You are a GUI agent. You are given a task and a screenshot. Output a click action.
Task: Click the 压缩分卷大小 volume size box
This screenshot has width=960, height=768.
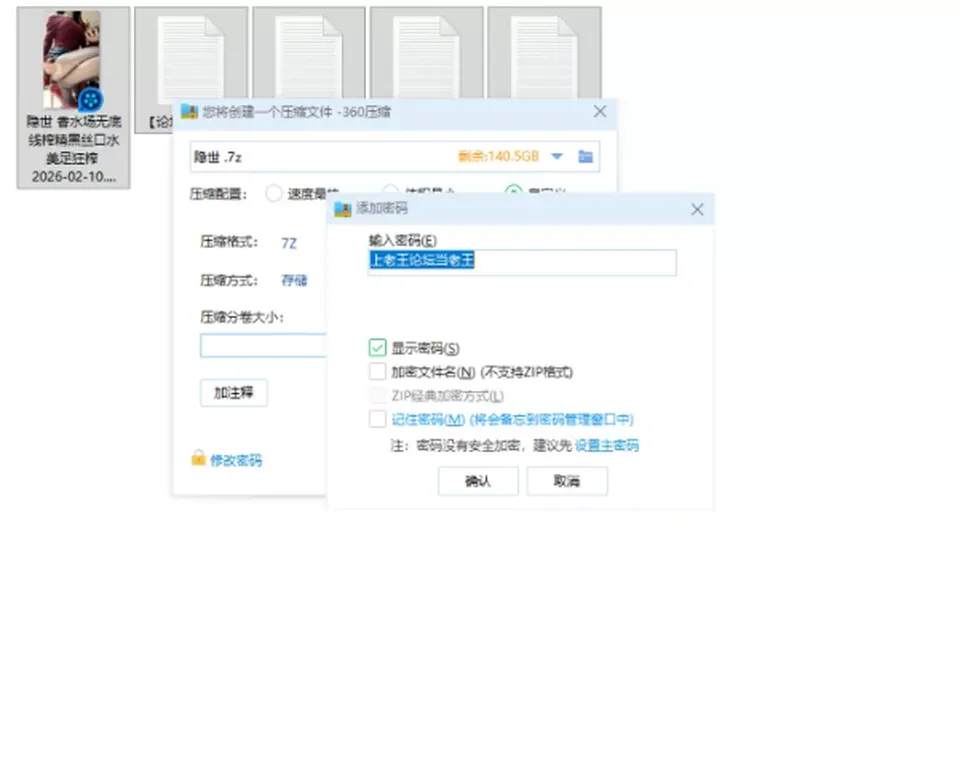tap(263, 345)
